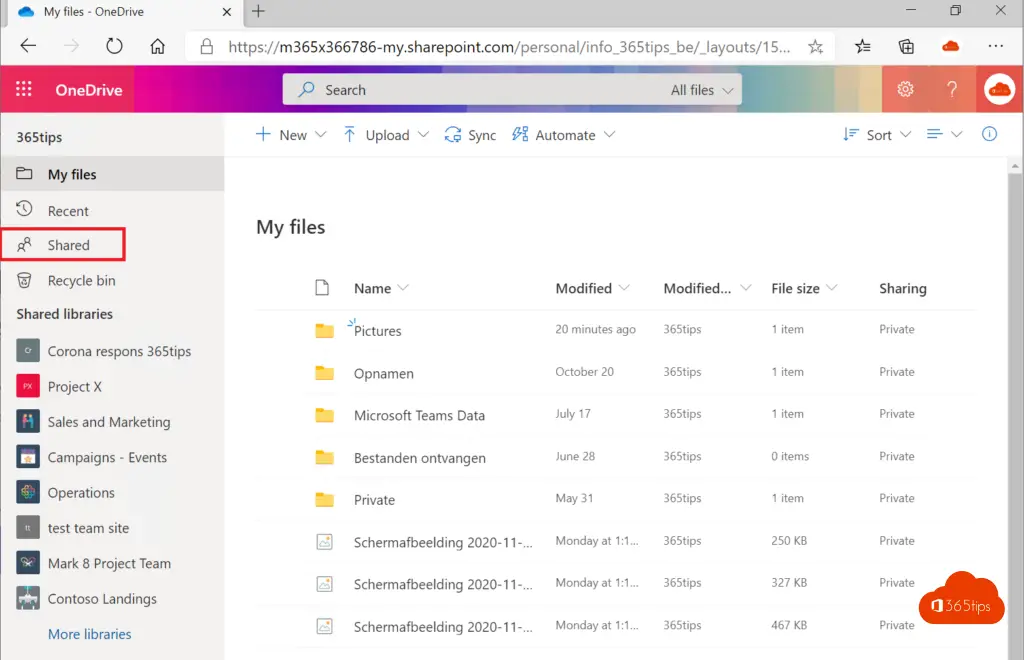Add this page to favorites star
The width and height of the screenshot is (1024, 660).
(x=815, y=46)
